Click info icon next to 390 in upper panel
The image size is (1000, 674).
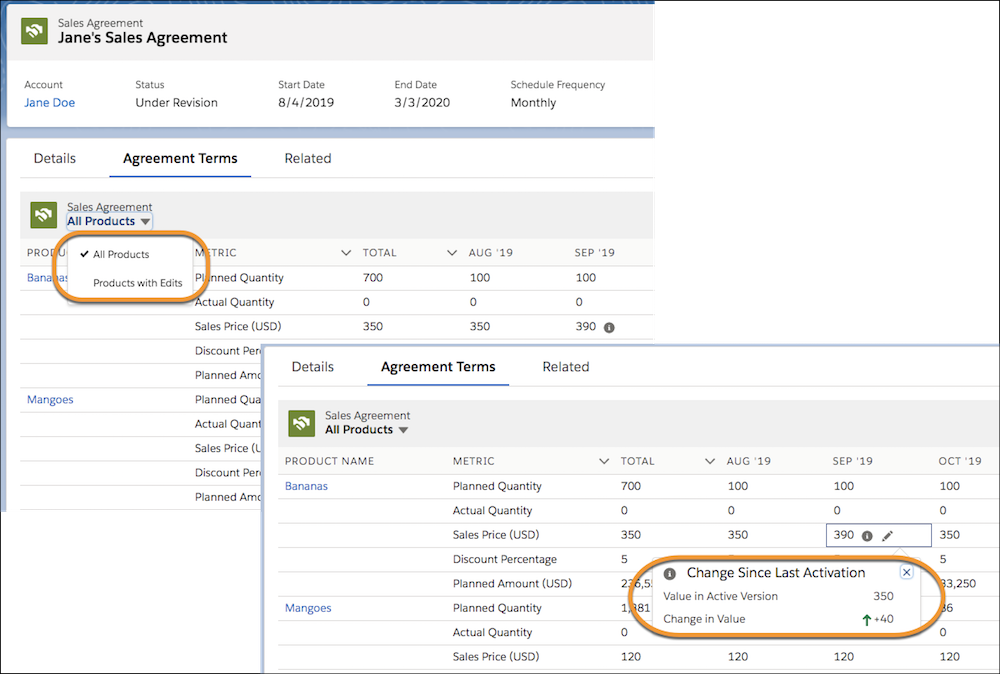tap(609, 327)
